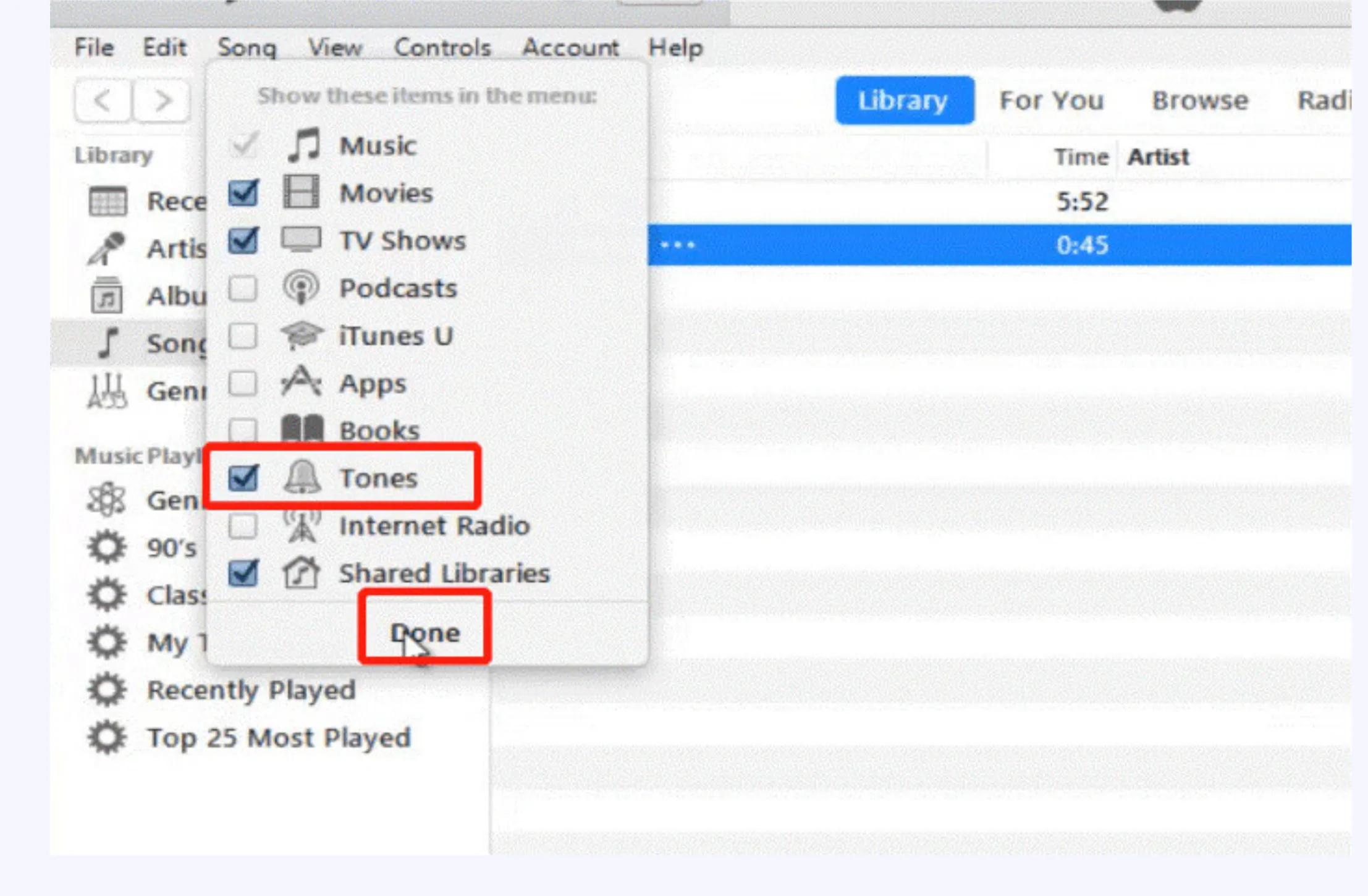
Task: Switch to the Library tab
Action: tap(905, 101)
